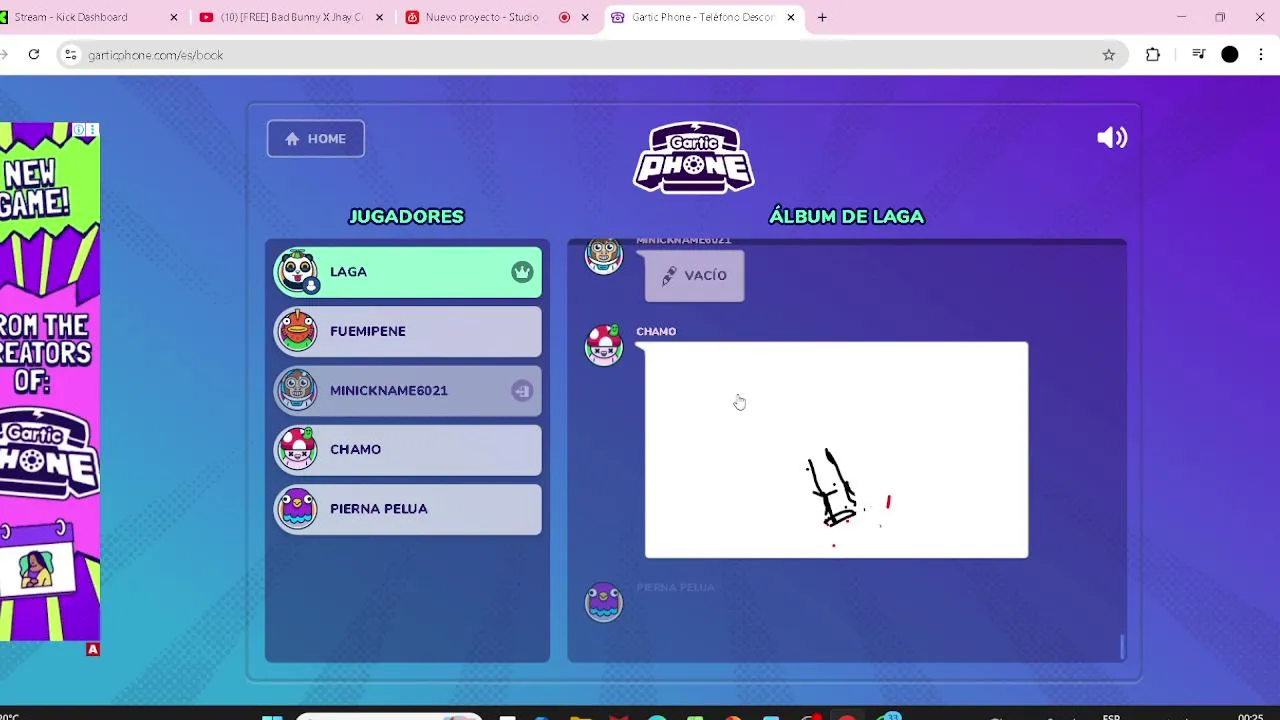Click CHAMO's drawing in the album

(x=836, y=450)
